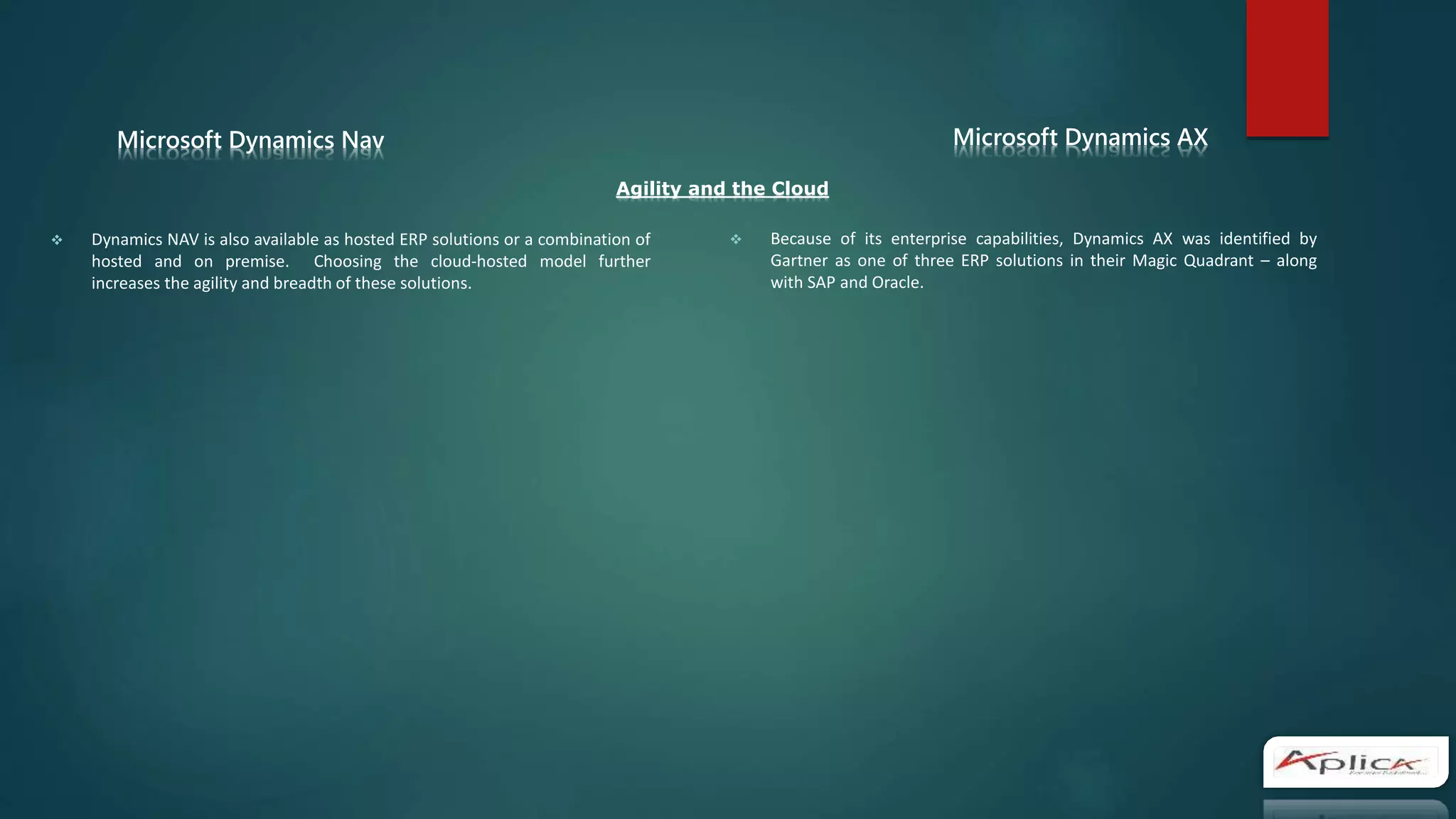Select the 'Agility and the Cloud' underlined title
Image resolution: width=1456 pixels, height=819 pixels.
click(x=722, y=189)
